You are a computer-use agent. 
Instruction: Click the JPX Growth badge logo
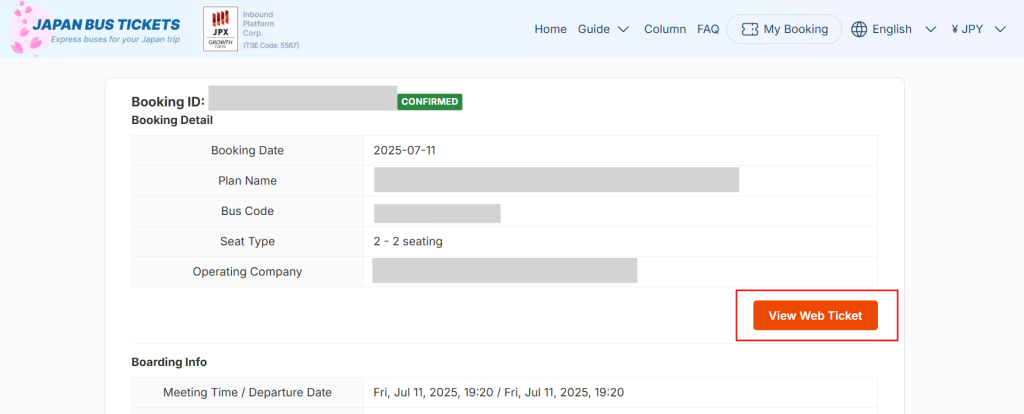[x=221, y=29]
